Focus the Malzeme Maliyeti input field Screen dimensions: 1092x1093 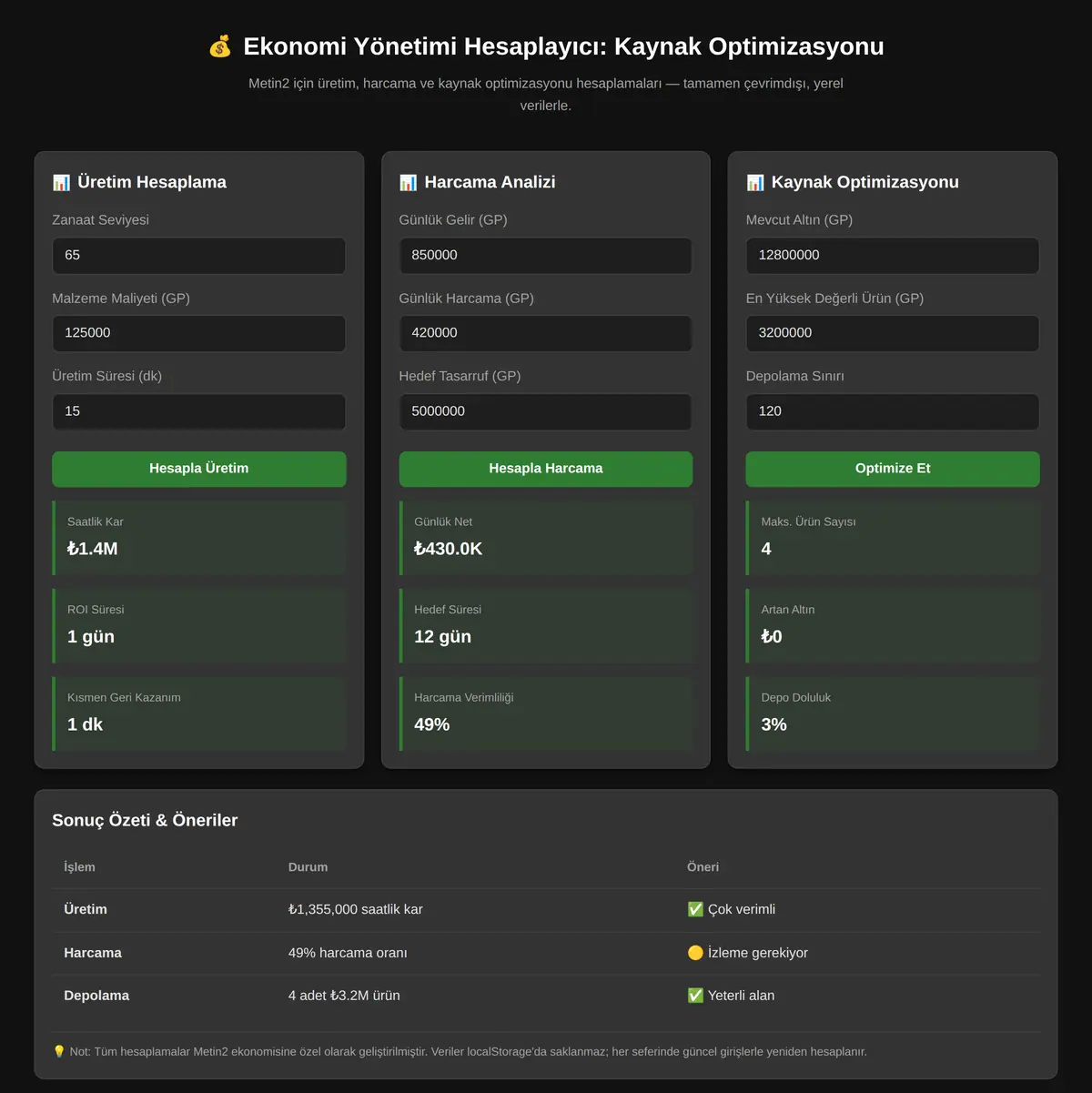click(199, 333)
